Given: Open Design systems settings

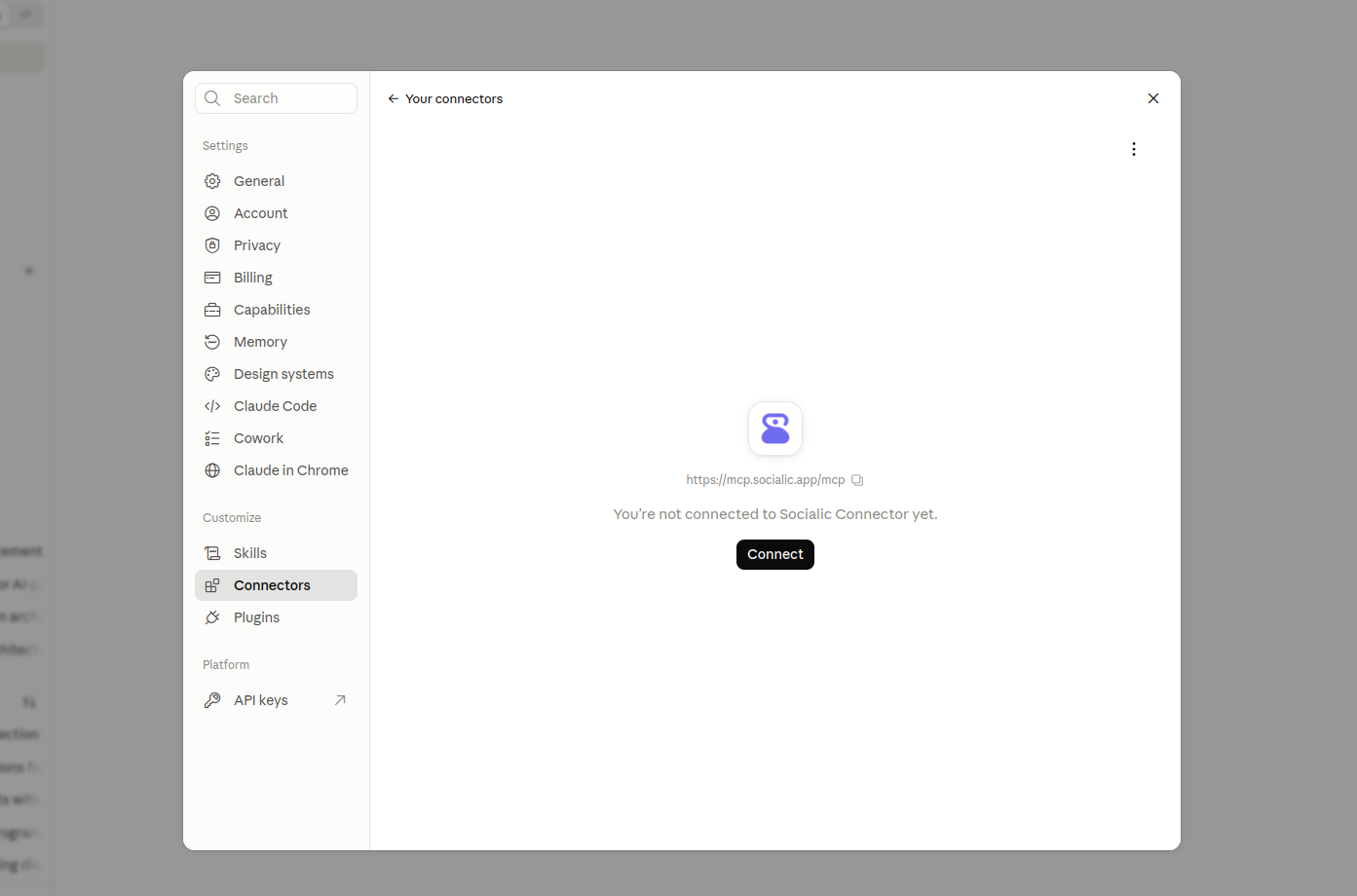Looking at the screenshot, I should [276, 374].
